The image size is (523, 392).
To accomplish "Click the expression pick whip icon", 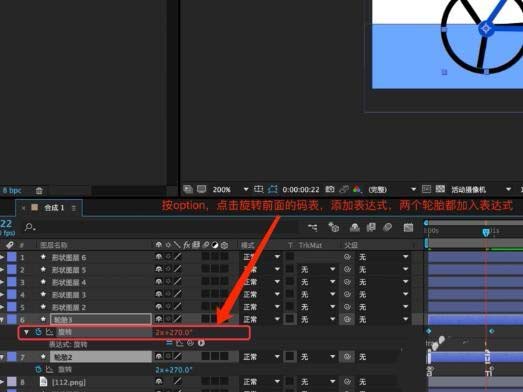I will tap(190, 343).
